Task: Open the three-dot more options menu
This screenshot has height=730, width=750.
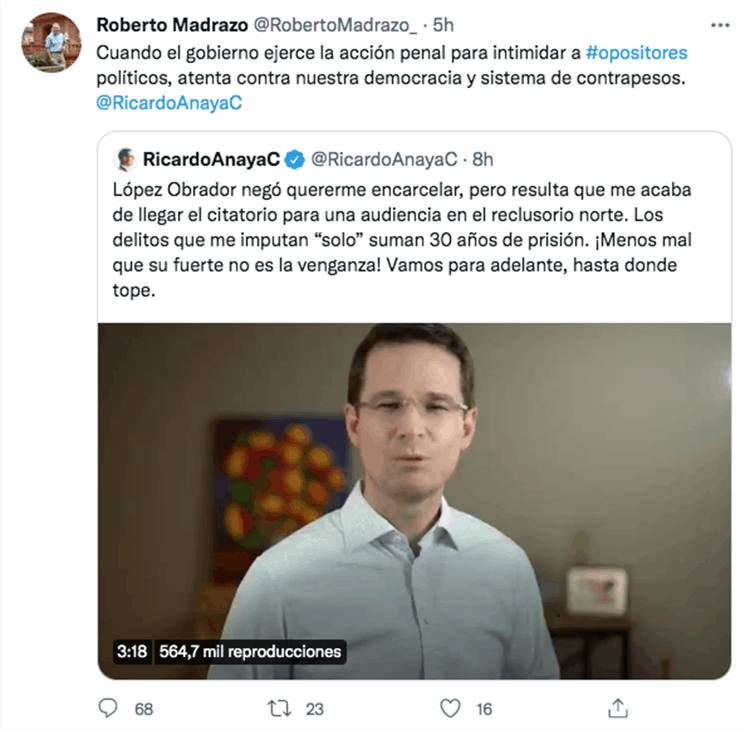Action: click(x=720, y=25)
